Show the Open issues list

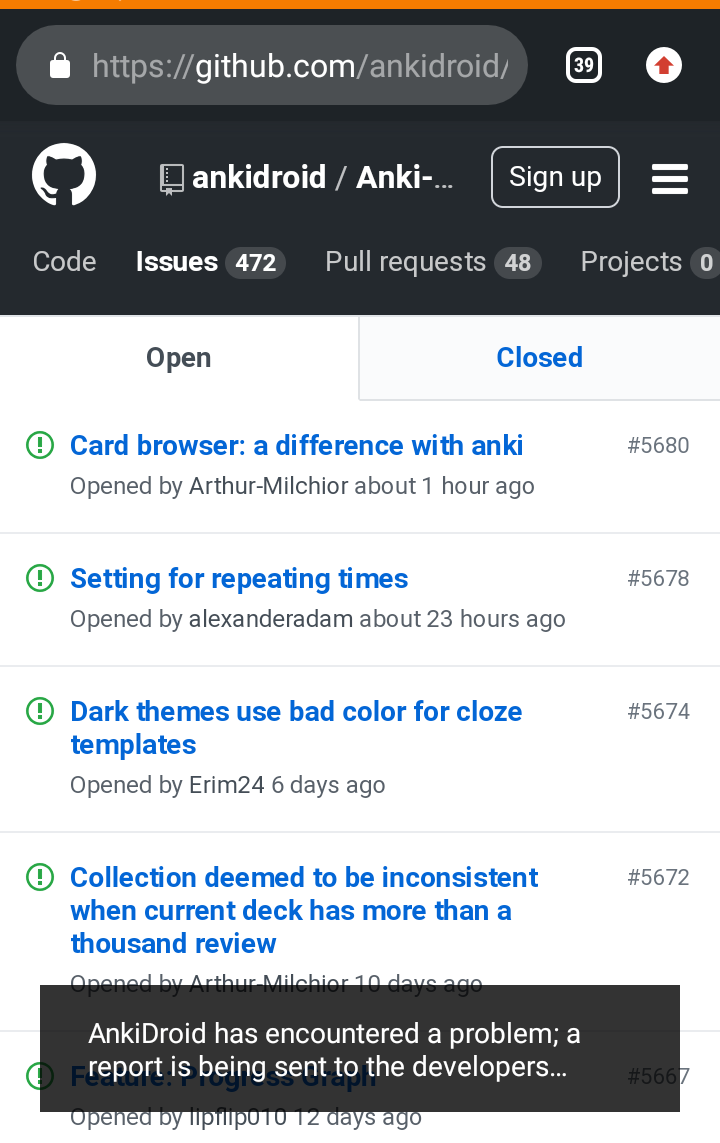179,358
